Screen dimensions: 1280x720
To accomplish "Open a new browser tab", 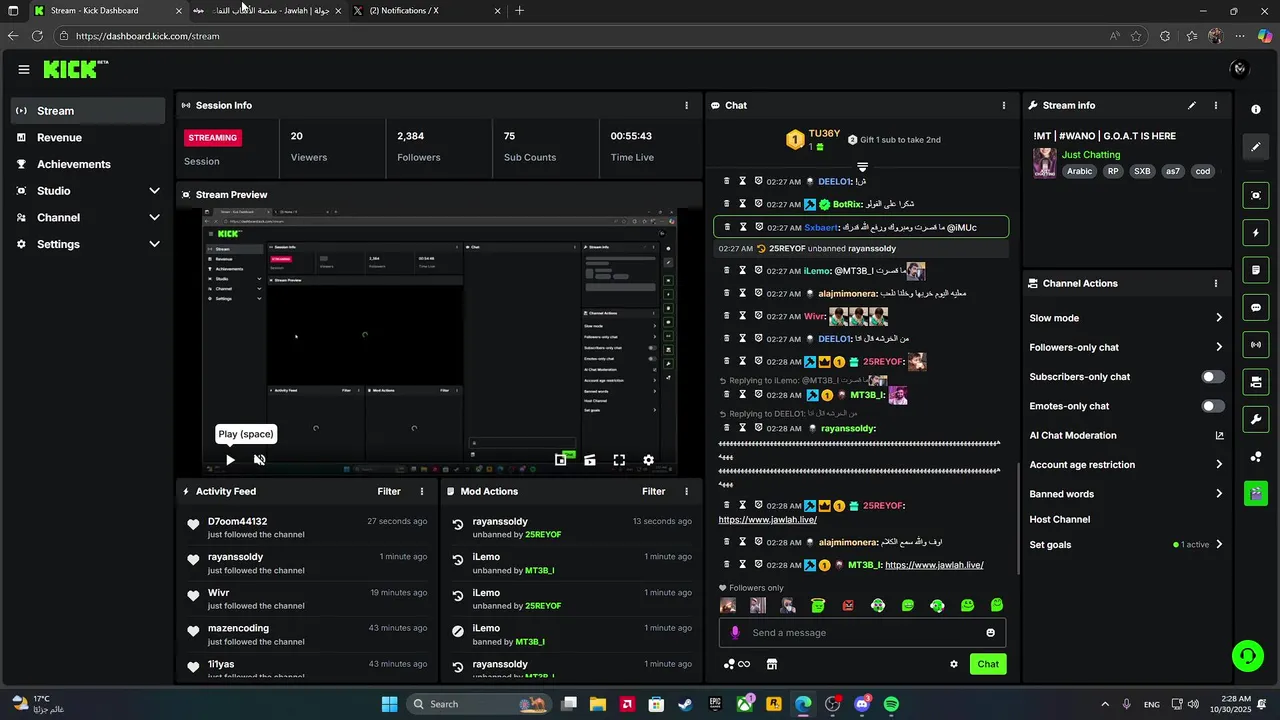I will 519,11.
